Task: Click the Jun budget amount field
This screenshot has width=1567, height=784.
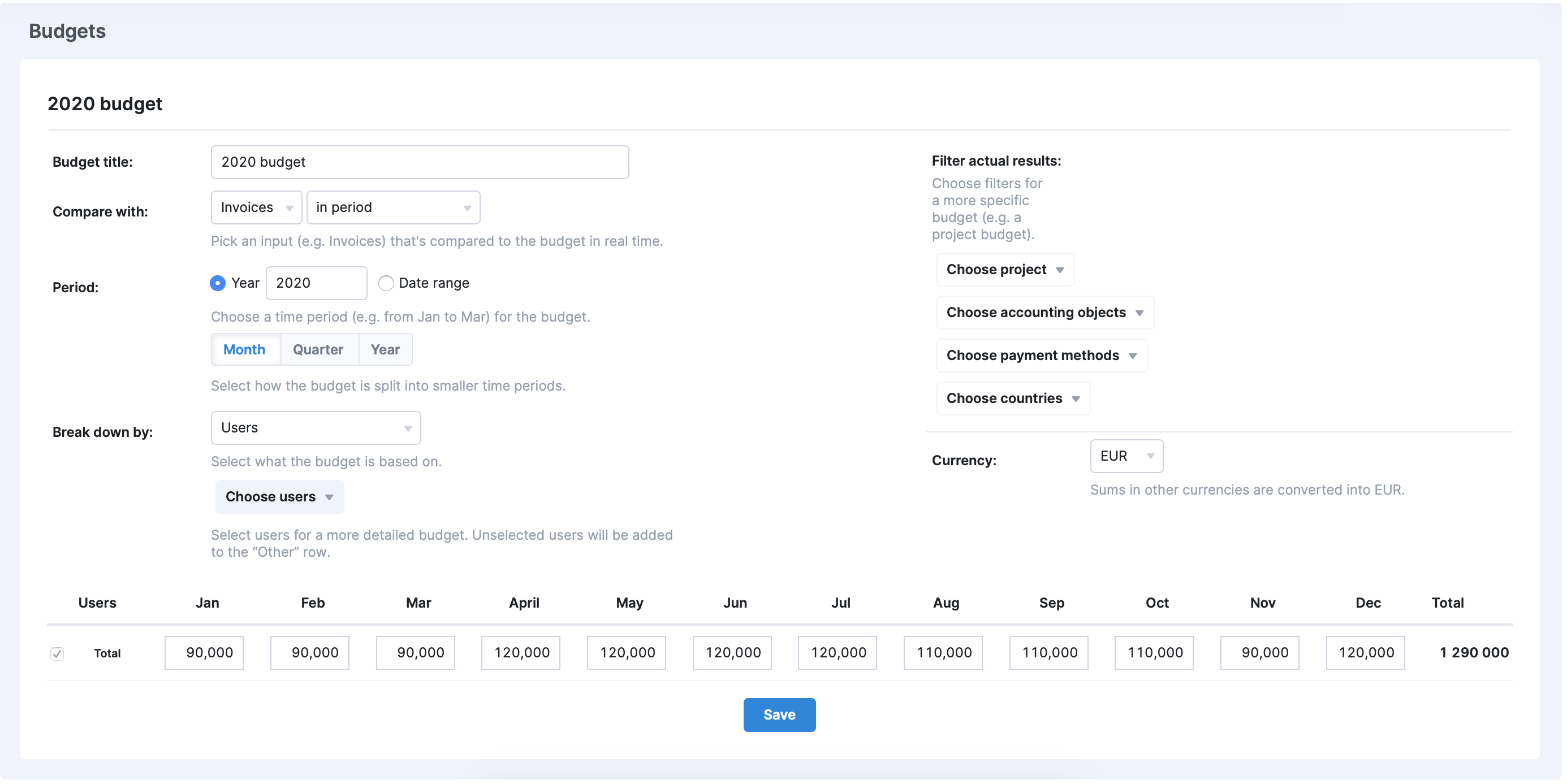Action: 732,653
